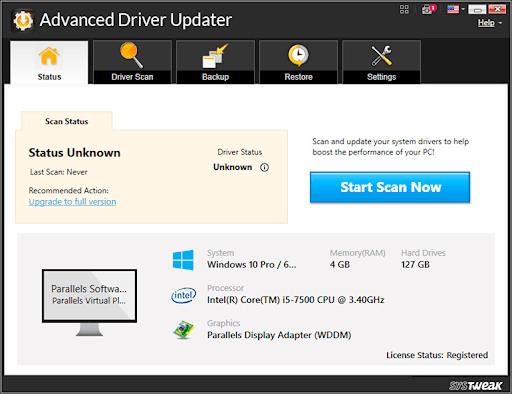Click the notifications icon with red badge
The height and width of the screenshot is (394, 512).
point(429,9)
